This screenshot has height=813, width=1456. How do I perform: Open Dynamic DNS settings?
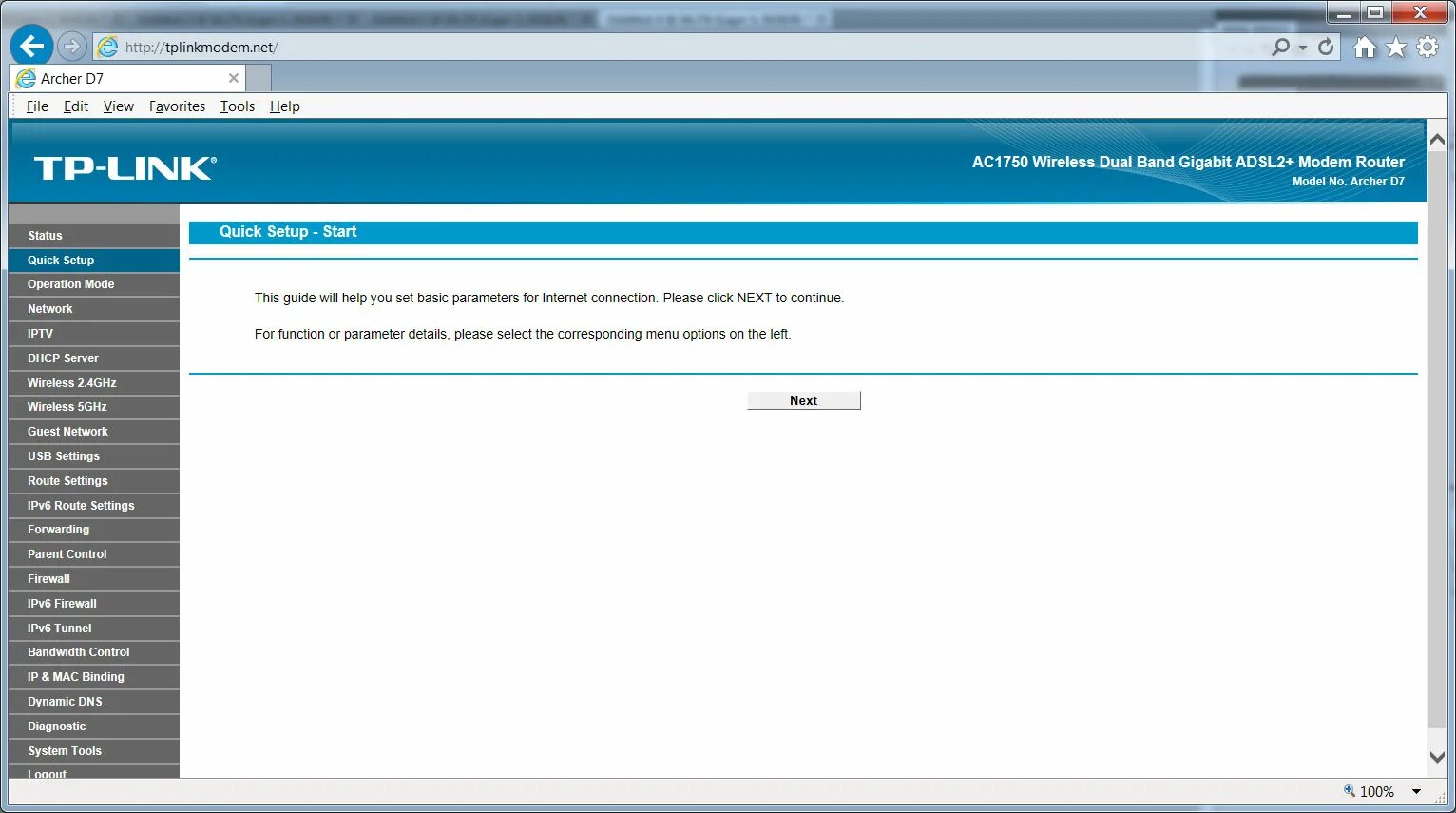click(94, 702)
